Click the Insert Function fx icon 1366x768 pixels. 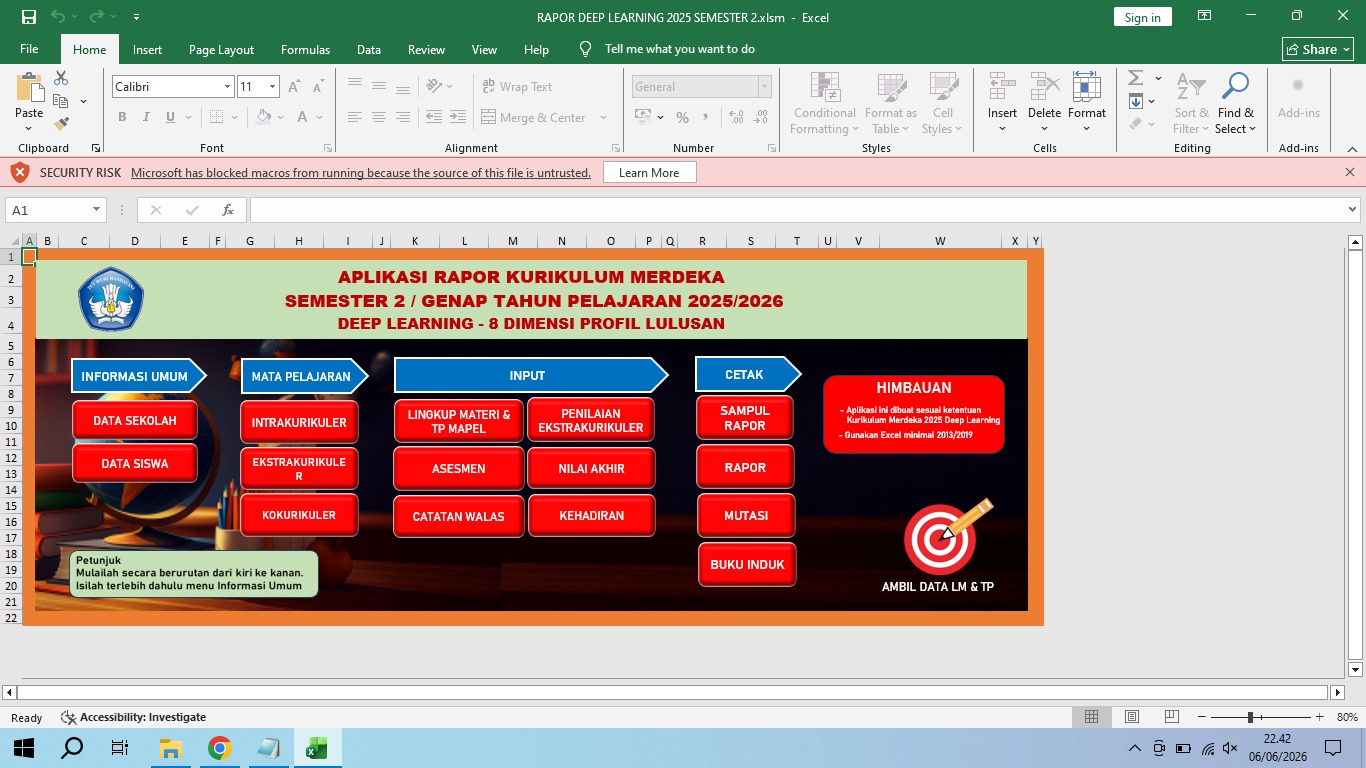coord(228,210)
